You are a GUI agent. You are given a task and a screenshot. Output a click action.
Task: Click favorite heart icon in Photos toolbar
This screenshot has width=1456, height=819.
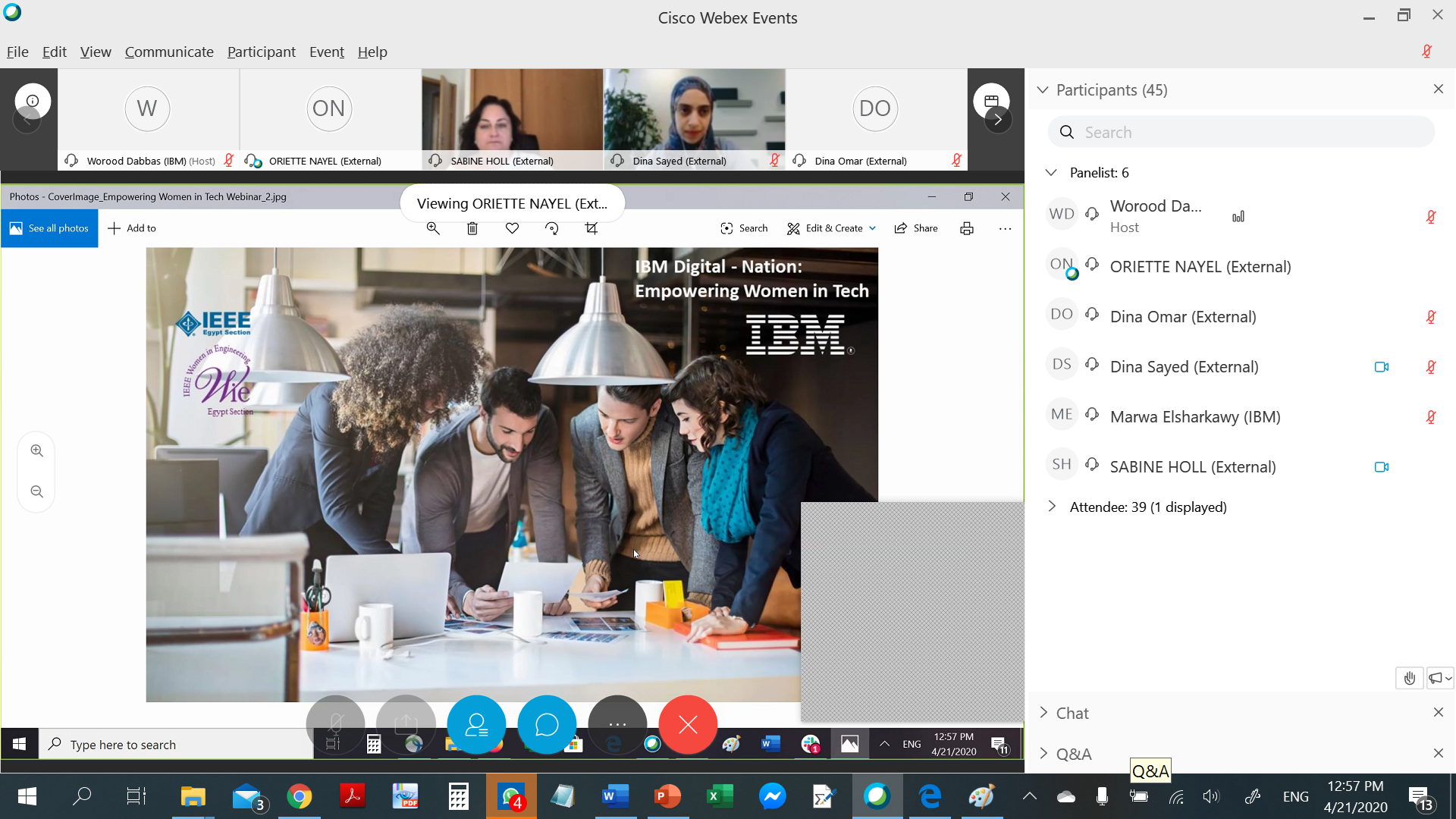[513, 228]
